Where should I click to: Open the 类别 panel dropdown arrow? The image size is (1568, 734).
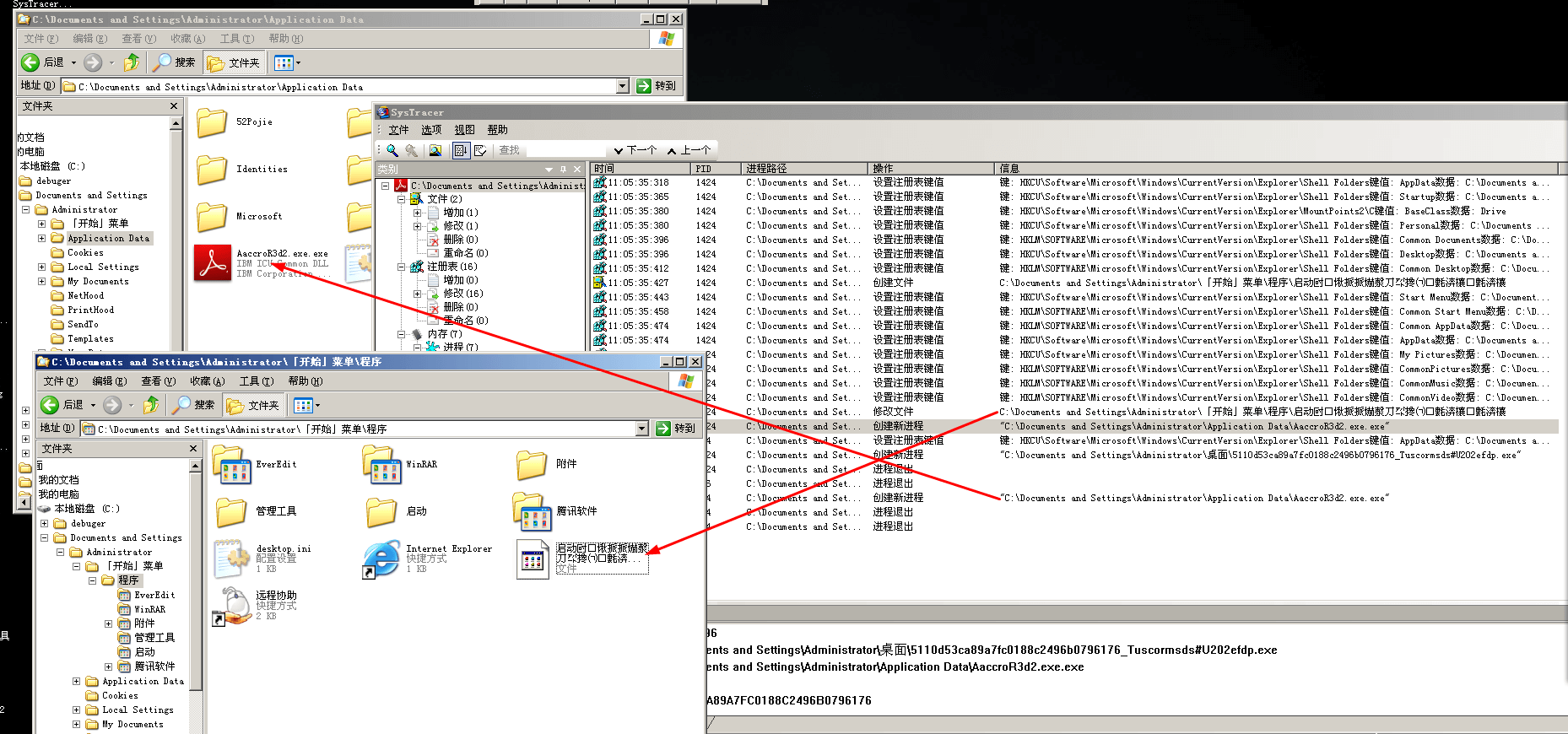549,170
